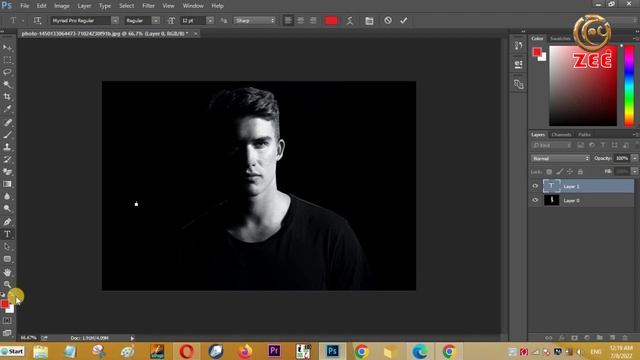Select the Eyedropper tool
640x360 pixels.
pyautogui.click(x=7, y=109)
